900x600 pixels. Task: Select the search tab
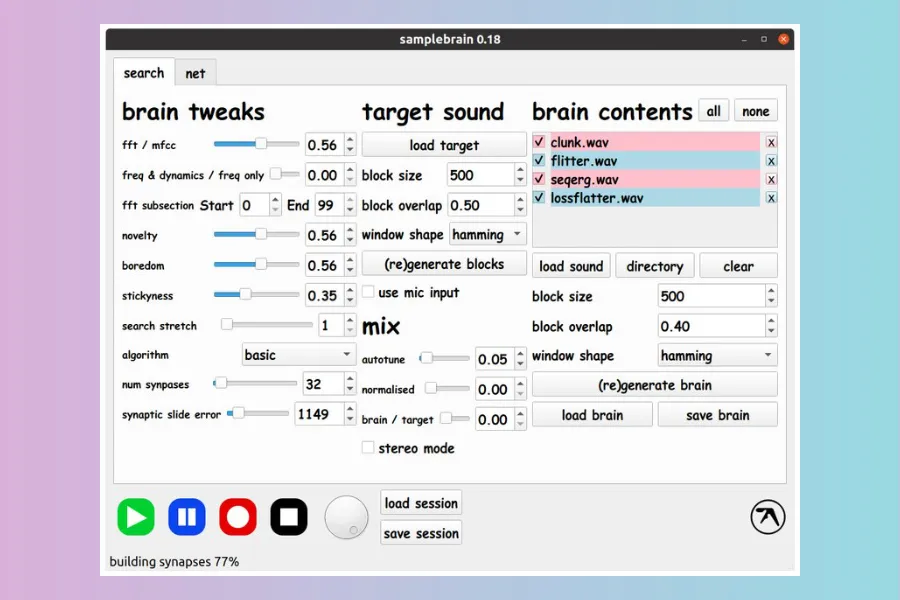pyautogui.click(x=144, y=73)
